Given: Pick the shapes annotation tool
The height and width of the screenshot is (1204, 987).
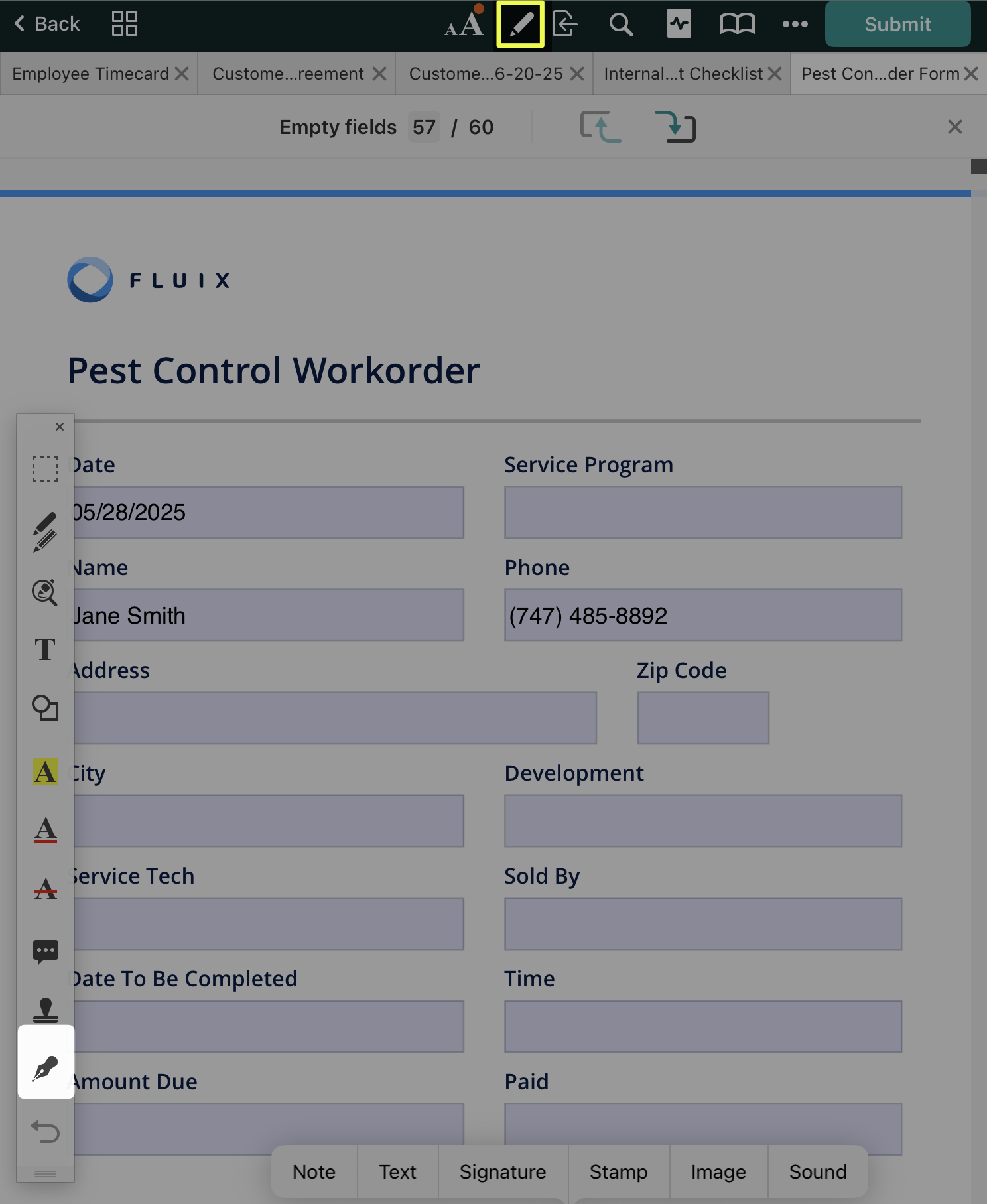Looking at the screenshot, I should click(x=45, y=708).
